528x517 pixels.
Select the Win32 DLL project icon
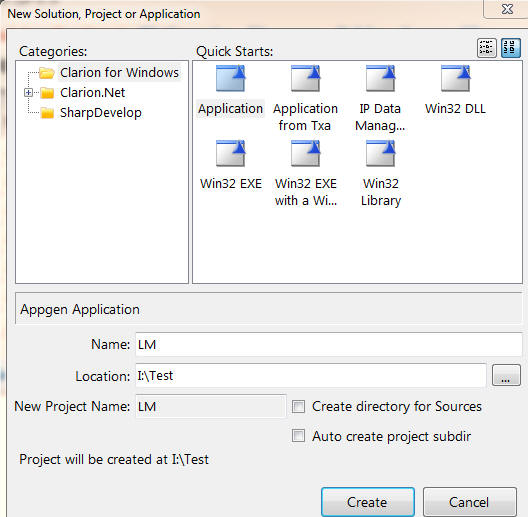(x=456, y=78)
